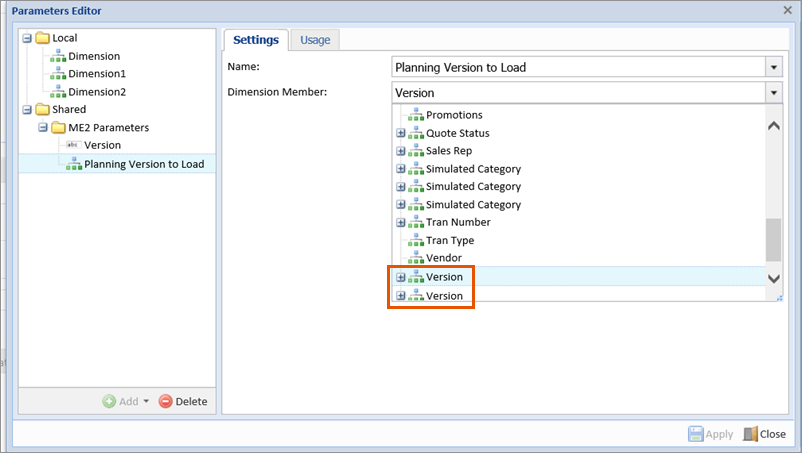Select Tran Type in the dimension list
802x453 pixels.
(450, 240)
